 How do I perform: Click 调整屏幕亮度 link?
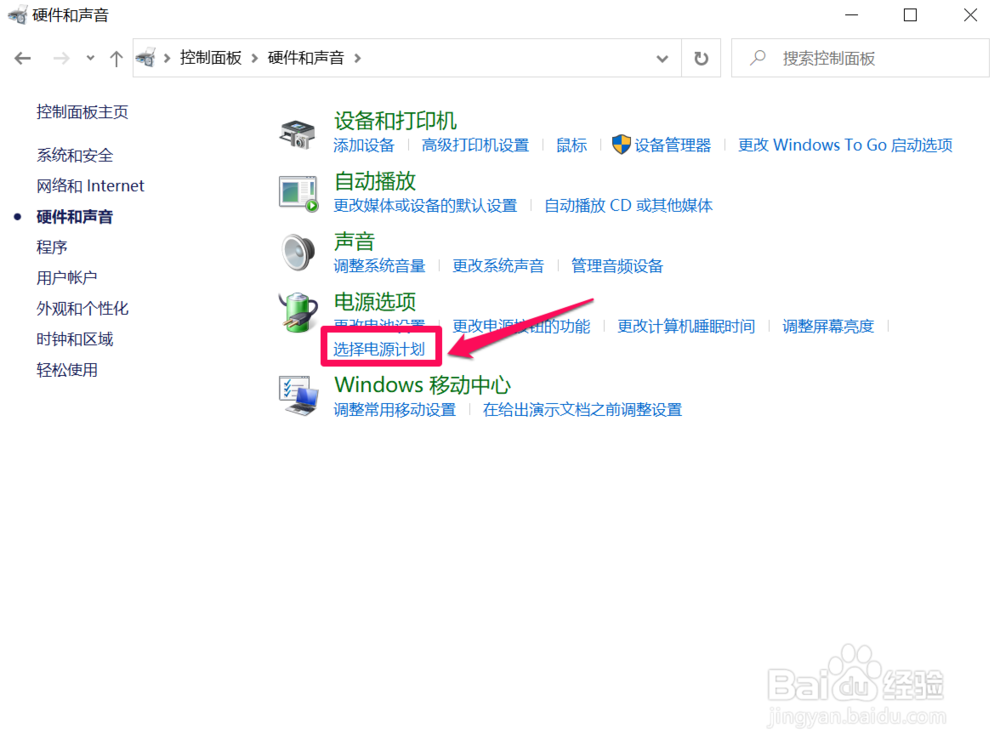(828, 326)
